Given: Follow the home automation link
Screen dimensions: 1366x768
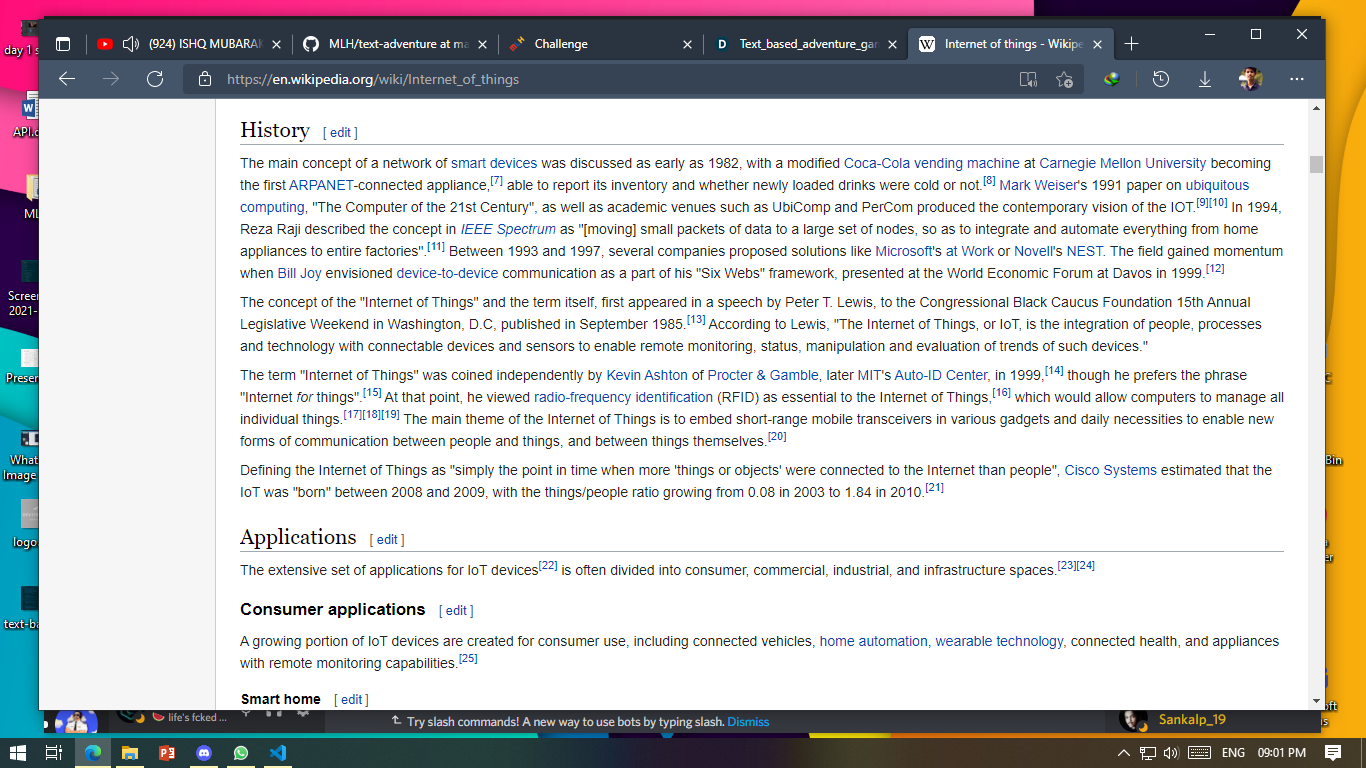Looking at the screenshot, I should tap(874, 641).
